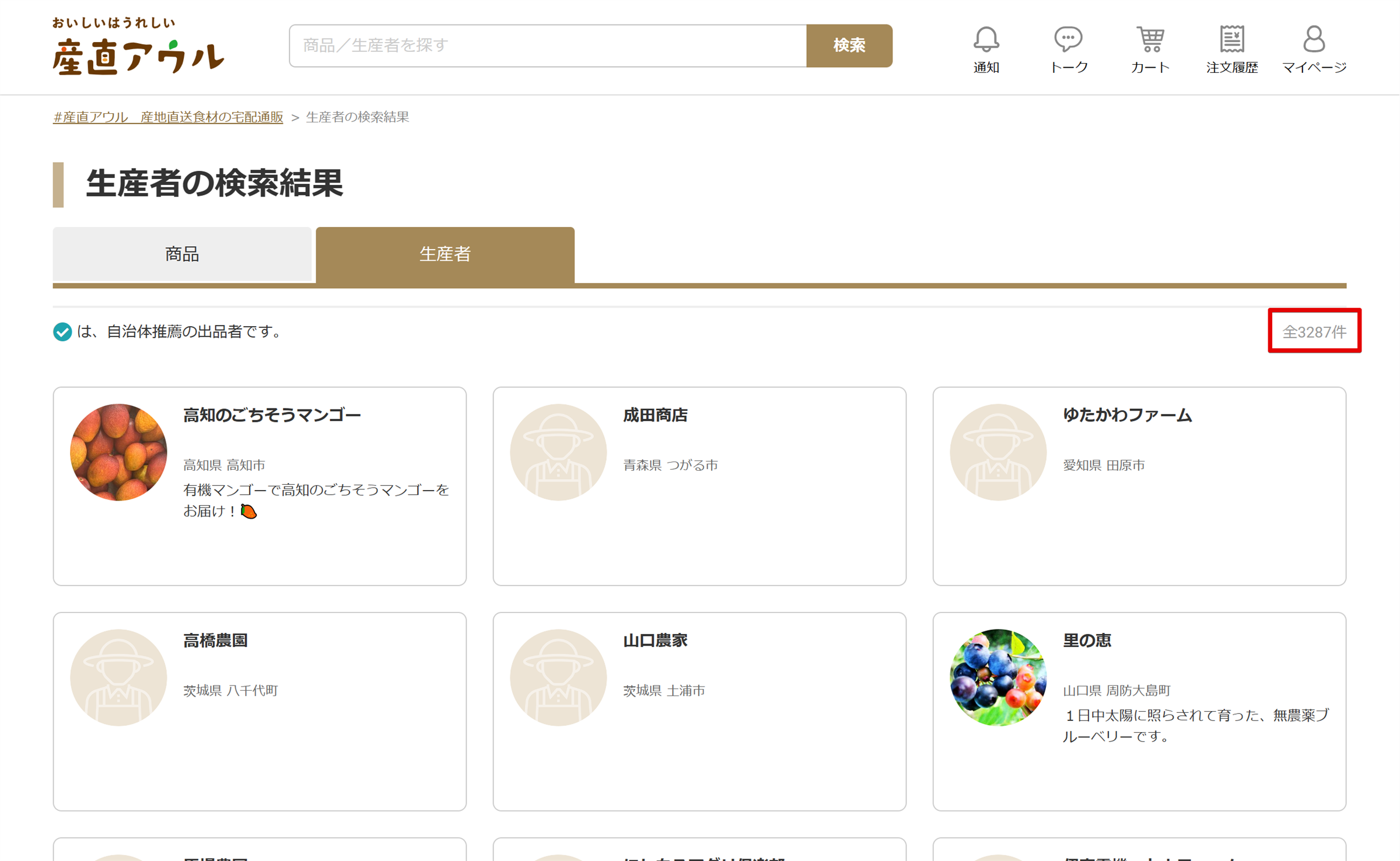Focus the 商品／生産者を探す search field

(x=548, y=45)
